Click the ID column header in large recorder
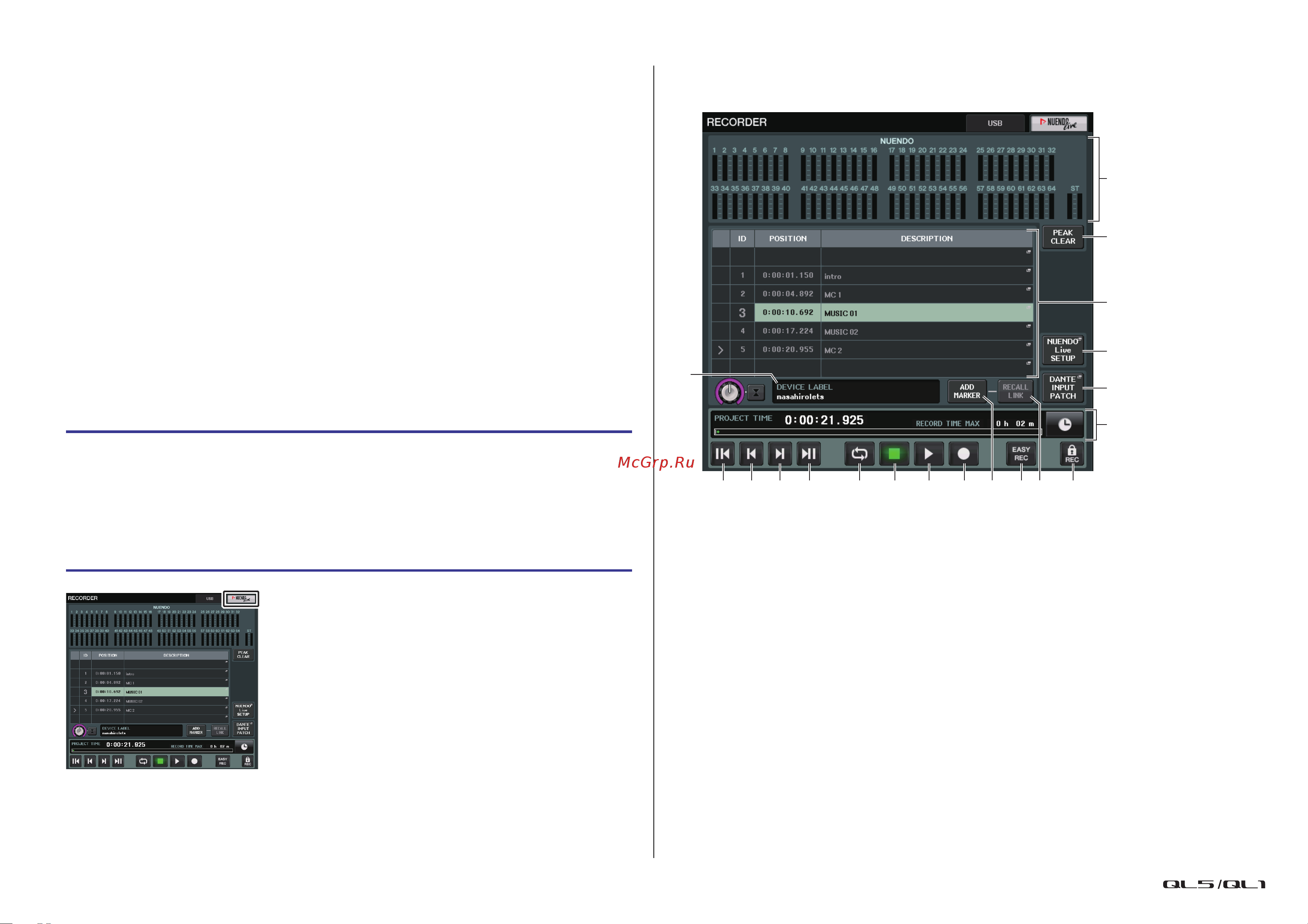1308x924 pixels. [742, 239]
